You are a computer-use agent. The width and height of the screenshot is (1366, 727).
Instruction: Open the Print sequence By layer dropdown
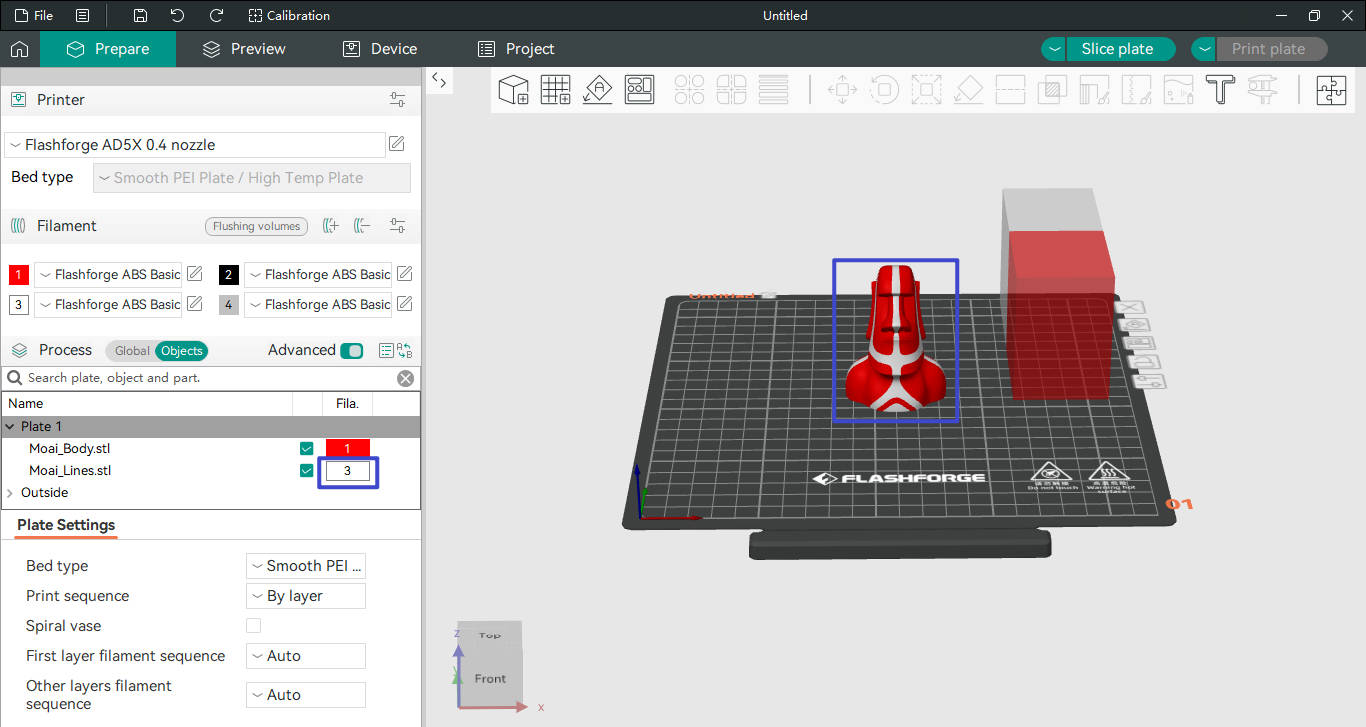click(x=306, y=596)
